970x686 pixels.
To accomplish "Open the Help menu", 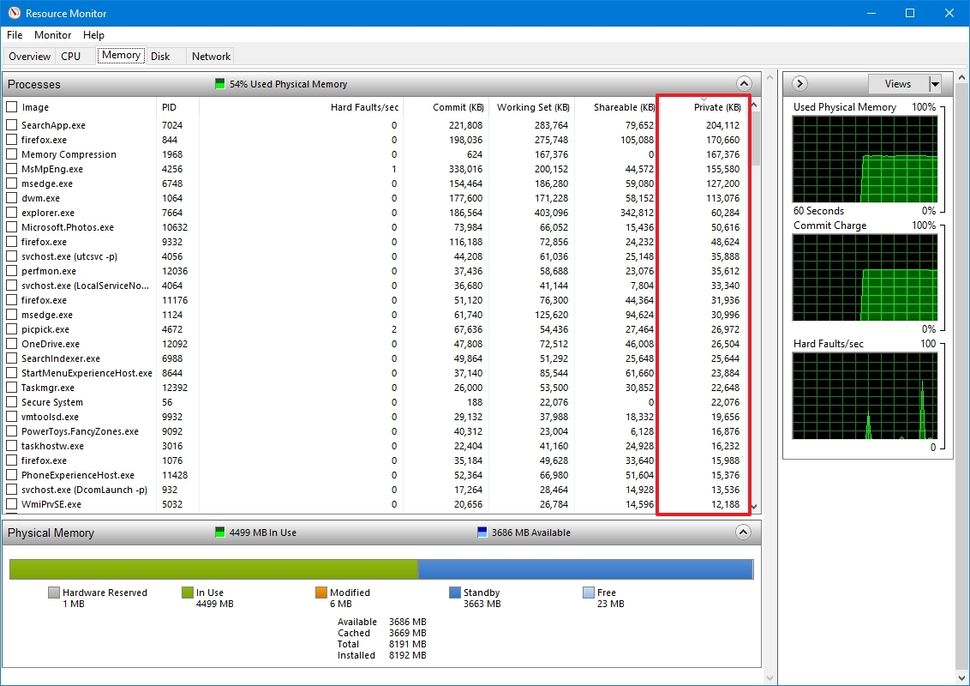I will [93, 35].
